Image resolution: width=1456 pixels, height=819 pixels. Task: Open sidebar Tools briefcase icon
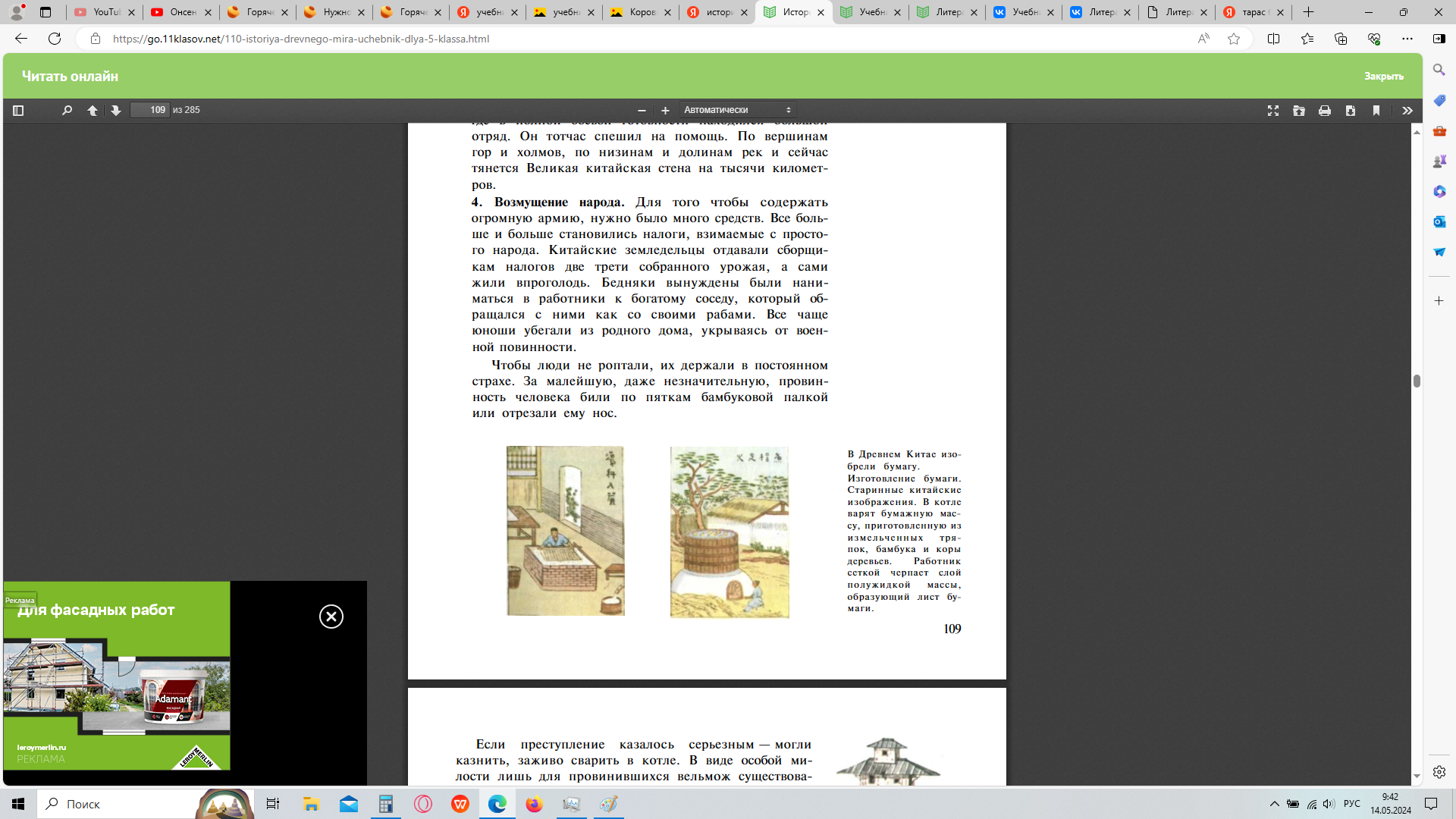[x=1439, y=130]
